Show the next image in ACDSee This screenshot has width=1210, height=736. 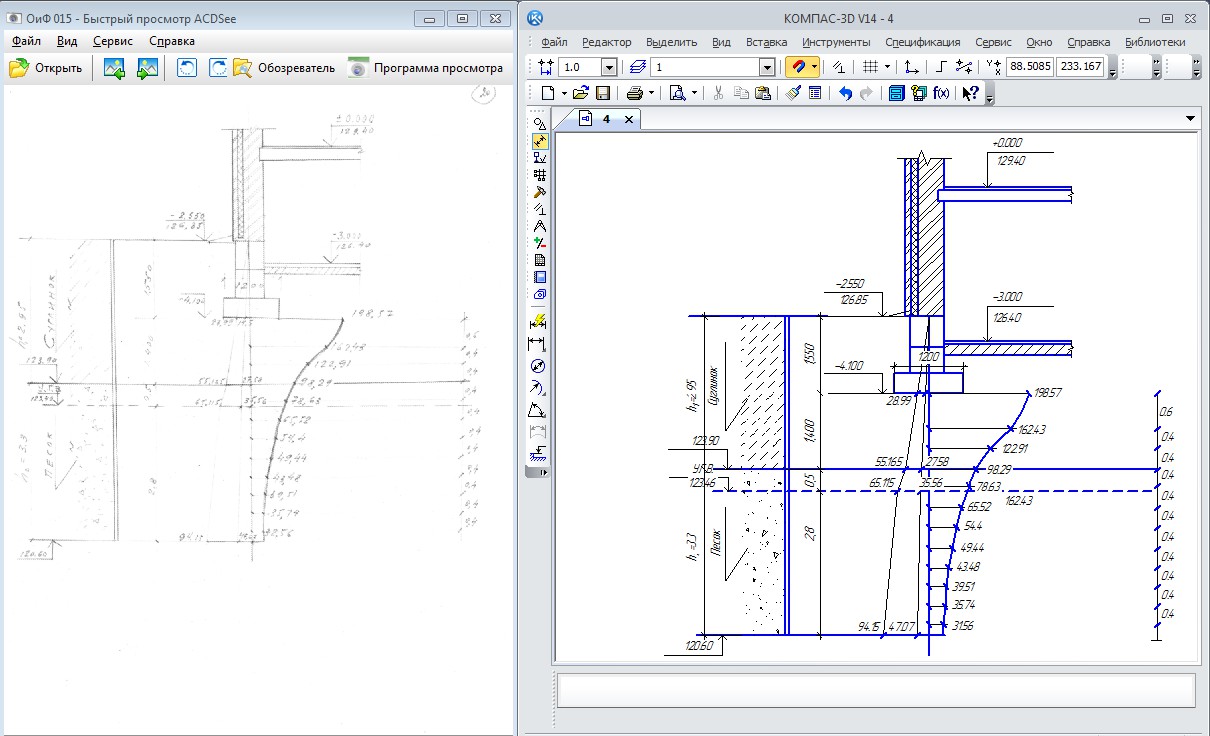point(148,68)
